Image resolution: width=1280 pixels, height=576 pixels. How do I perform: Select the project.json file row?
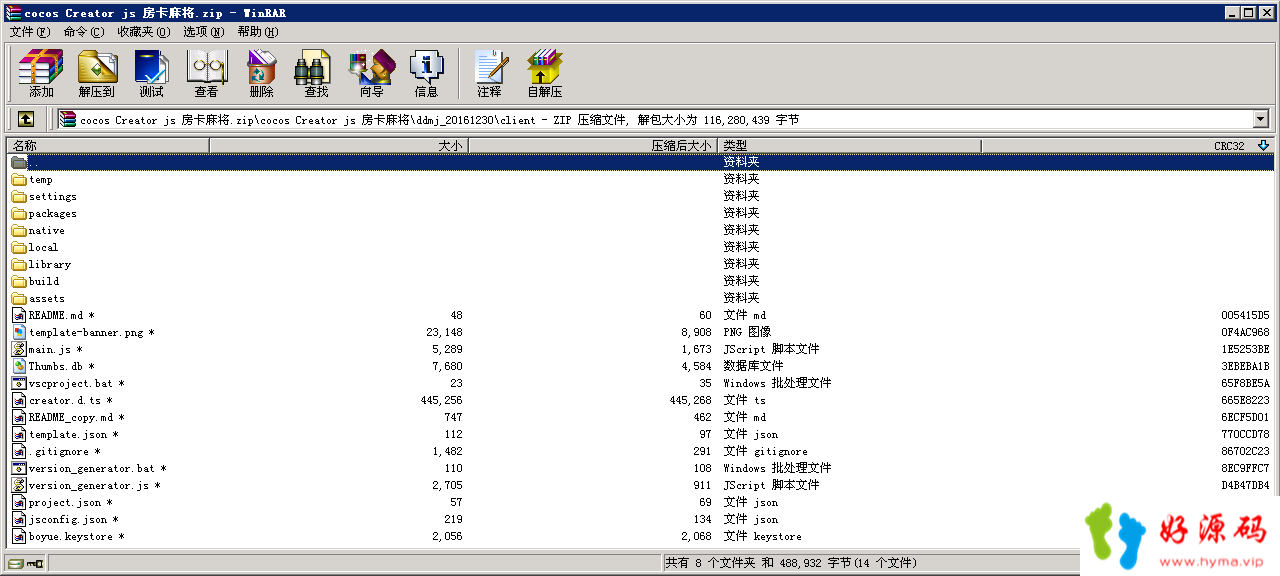click(x=640, y=503)
